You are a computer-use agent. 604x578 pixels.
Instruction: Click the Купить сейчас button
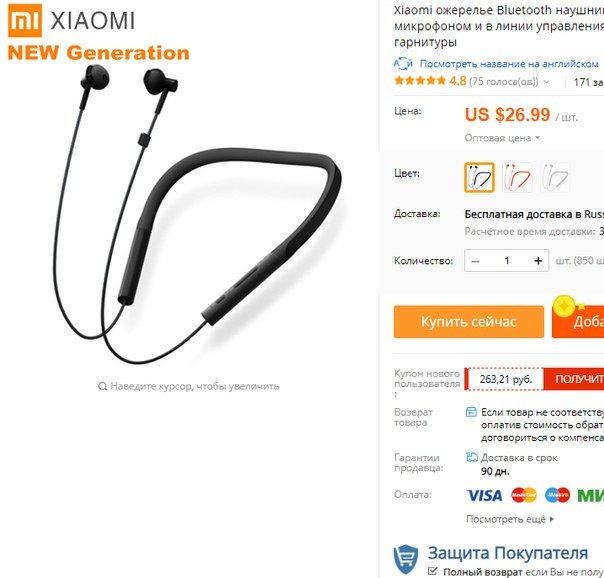coord(469,322)
